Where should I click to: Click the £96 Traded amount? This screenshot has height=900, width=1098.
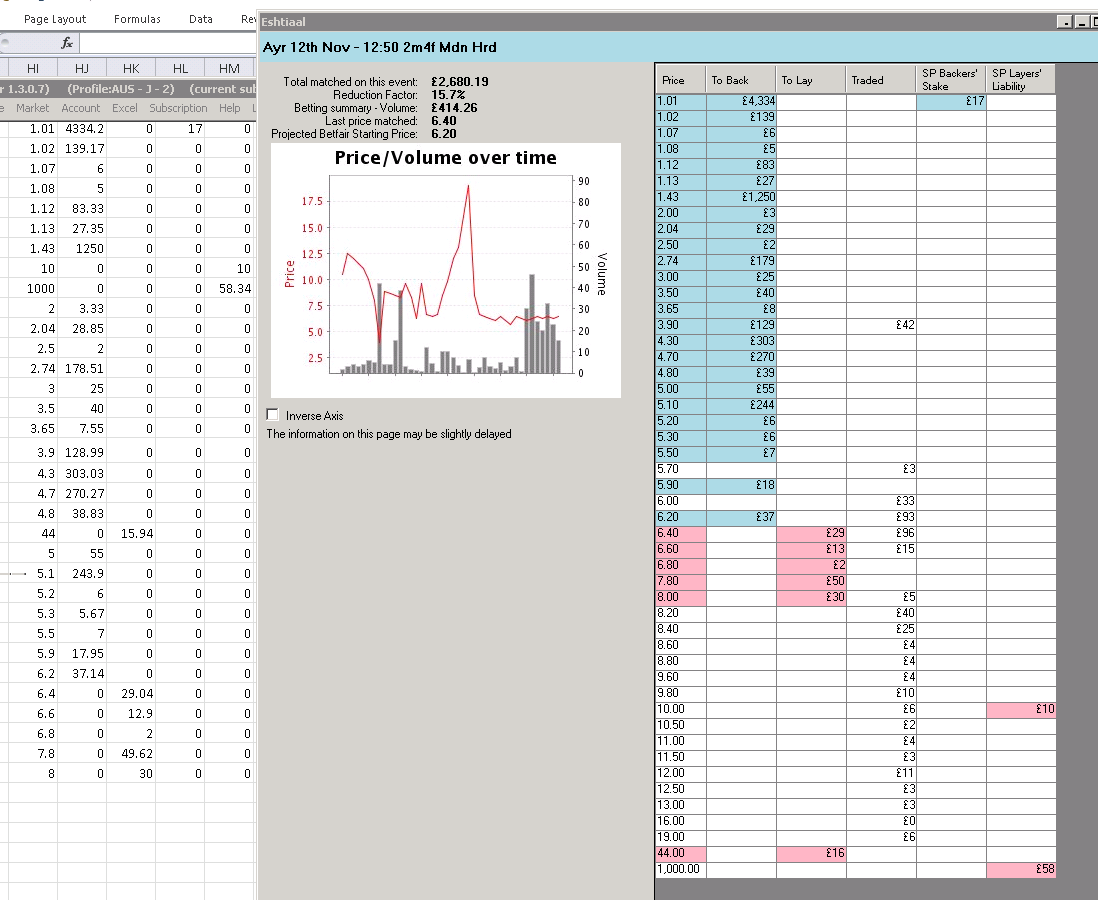[881, 533]
